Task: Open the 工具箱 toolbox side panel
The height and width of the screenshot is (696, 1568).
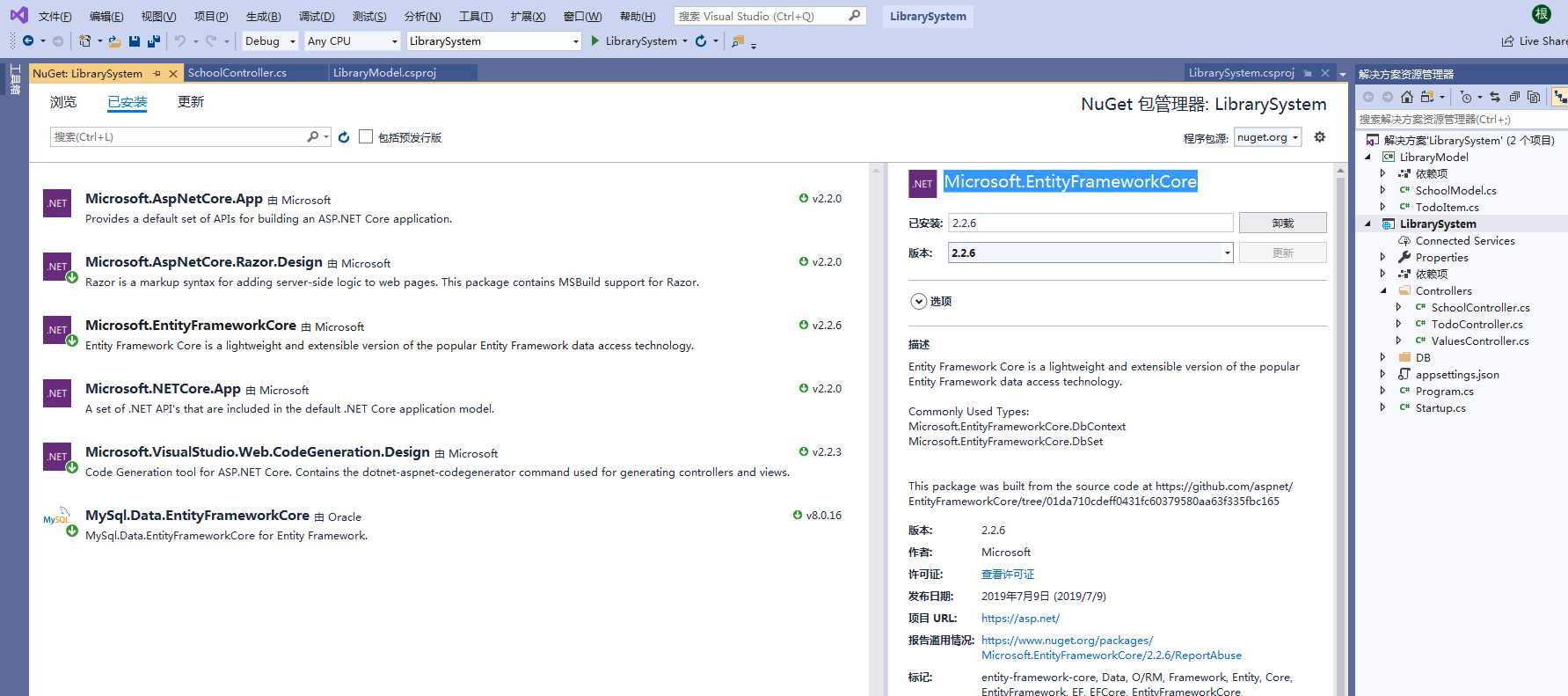Action: pos(14,79)
